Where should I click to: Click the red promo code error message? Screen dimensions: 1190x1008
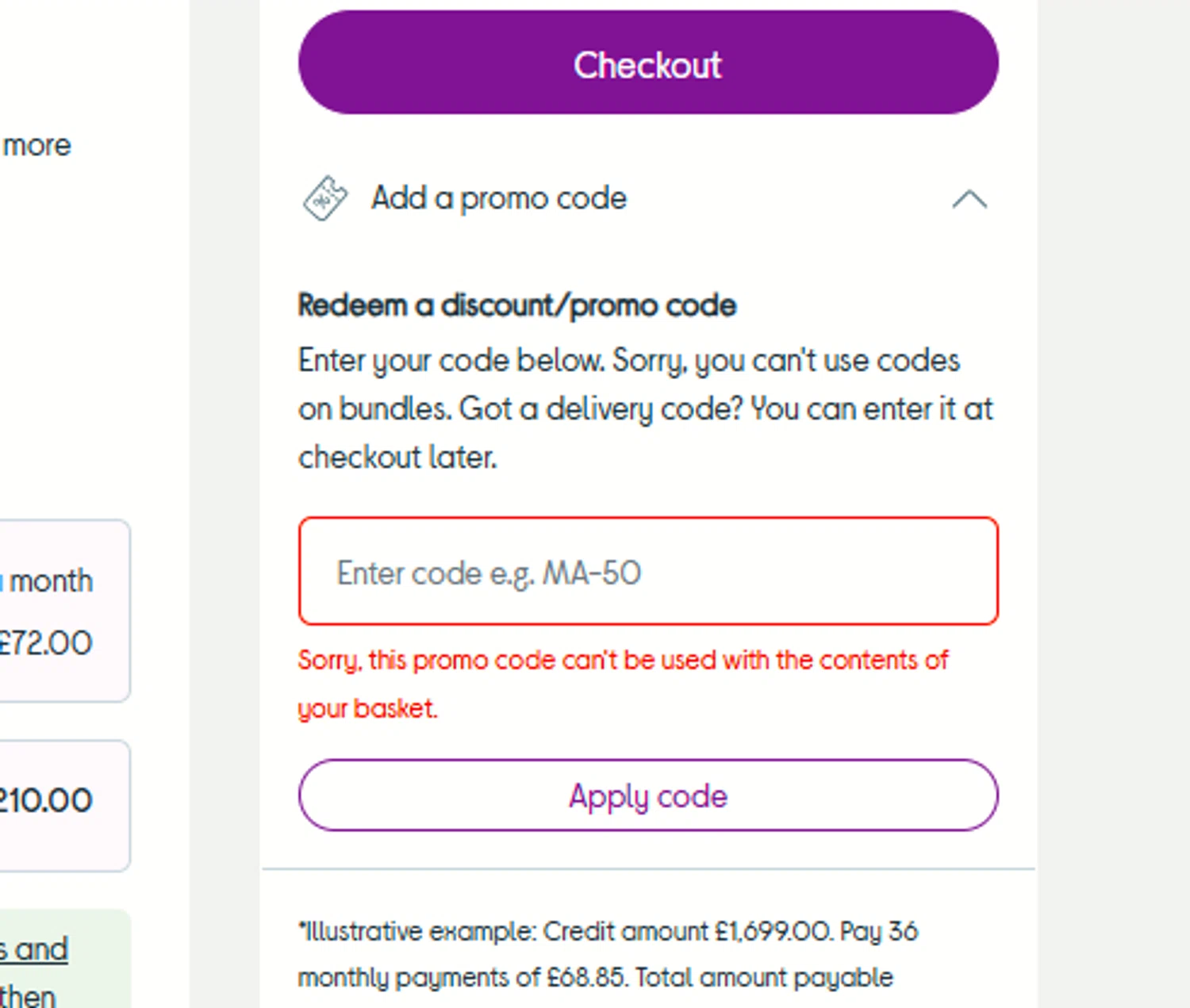coord(623,661)
